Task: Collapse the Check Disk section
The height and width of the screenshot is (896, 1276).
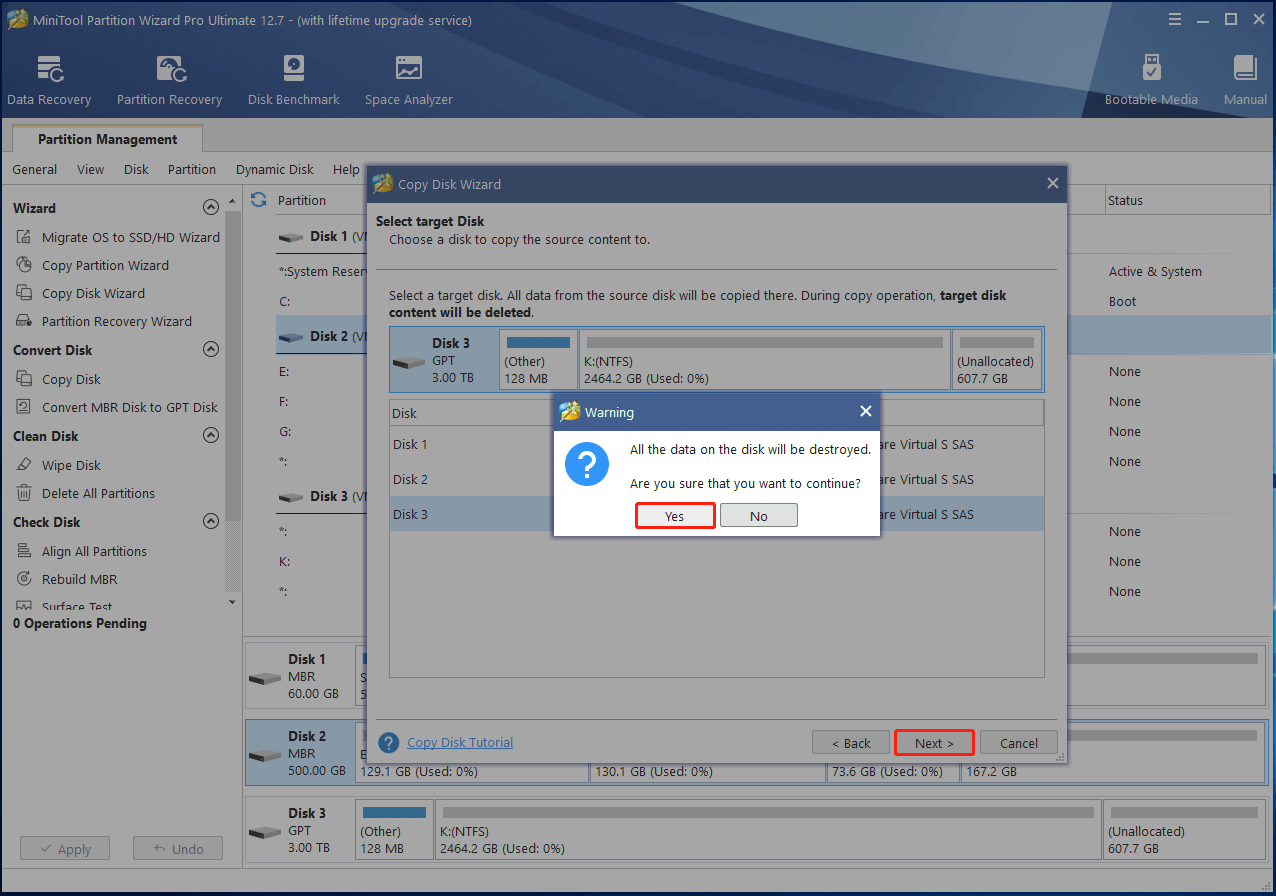Action: [x=210, y=522]
